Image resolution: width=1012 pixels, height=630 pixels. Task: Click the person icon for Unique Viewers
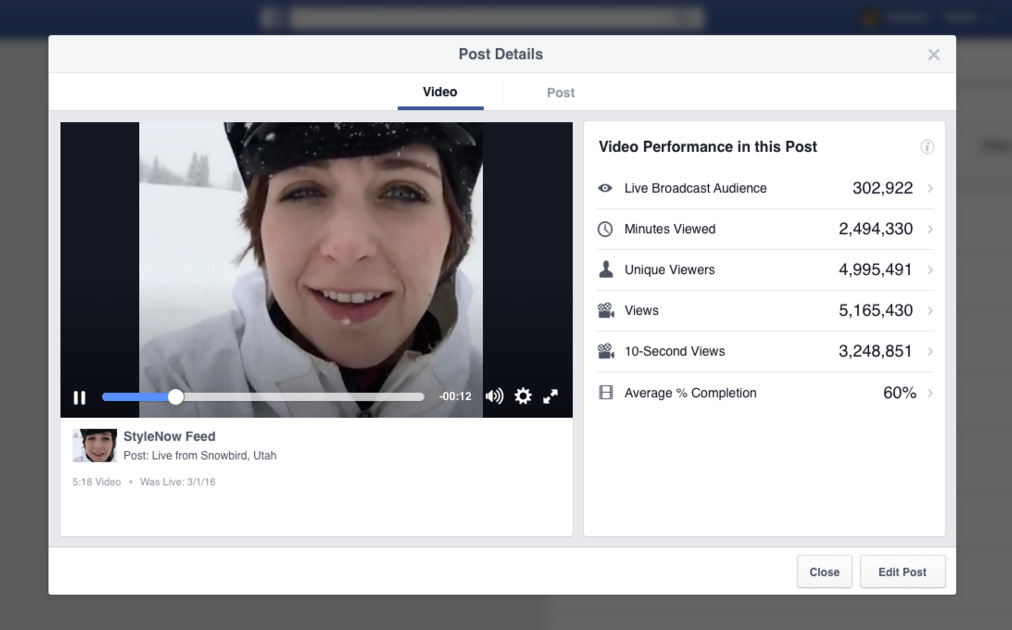(605, 269)
